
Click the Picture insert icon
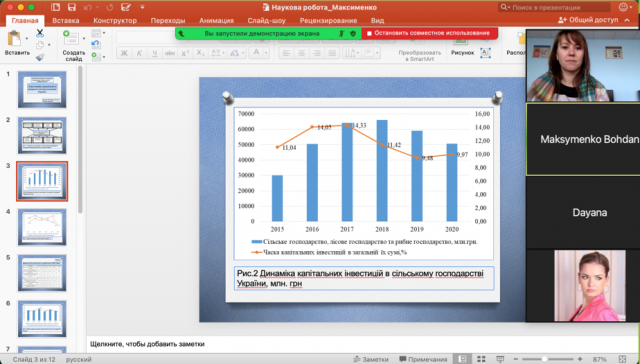coord(460,42)
